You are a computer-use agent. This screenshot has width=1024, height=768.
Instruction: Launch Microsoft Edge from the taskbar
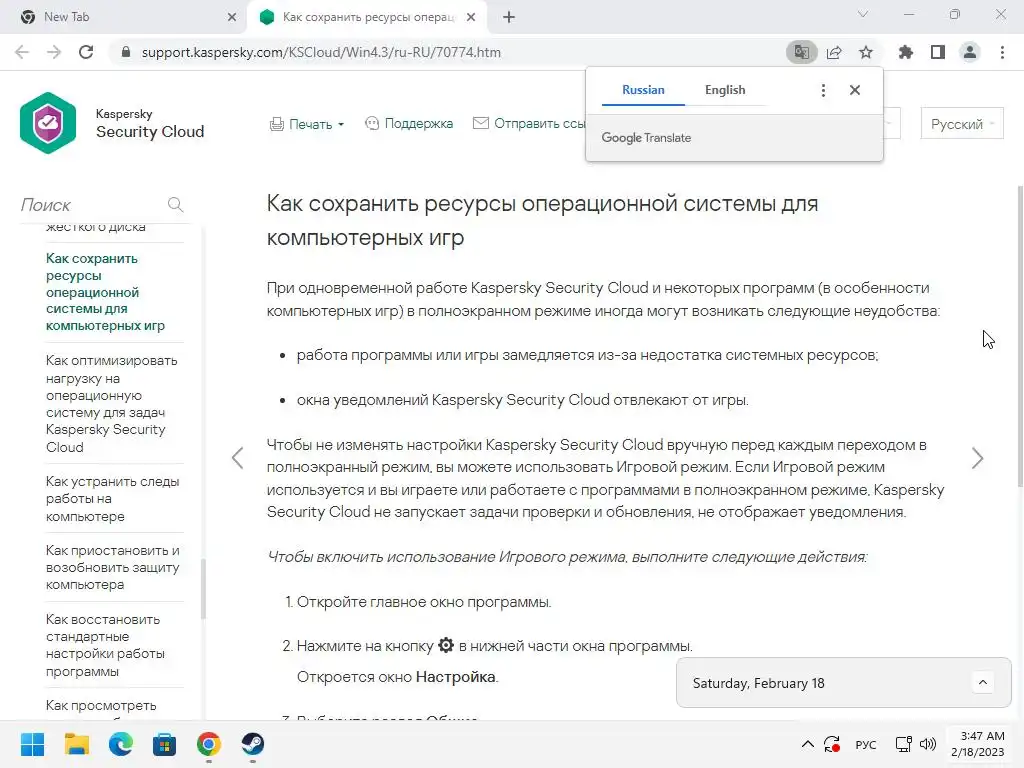(x=121, y=744)
